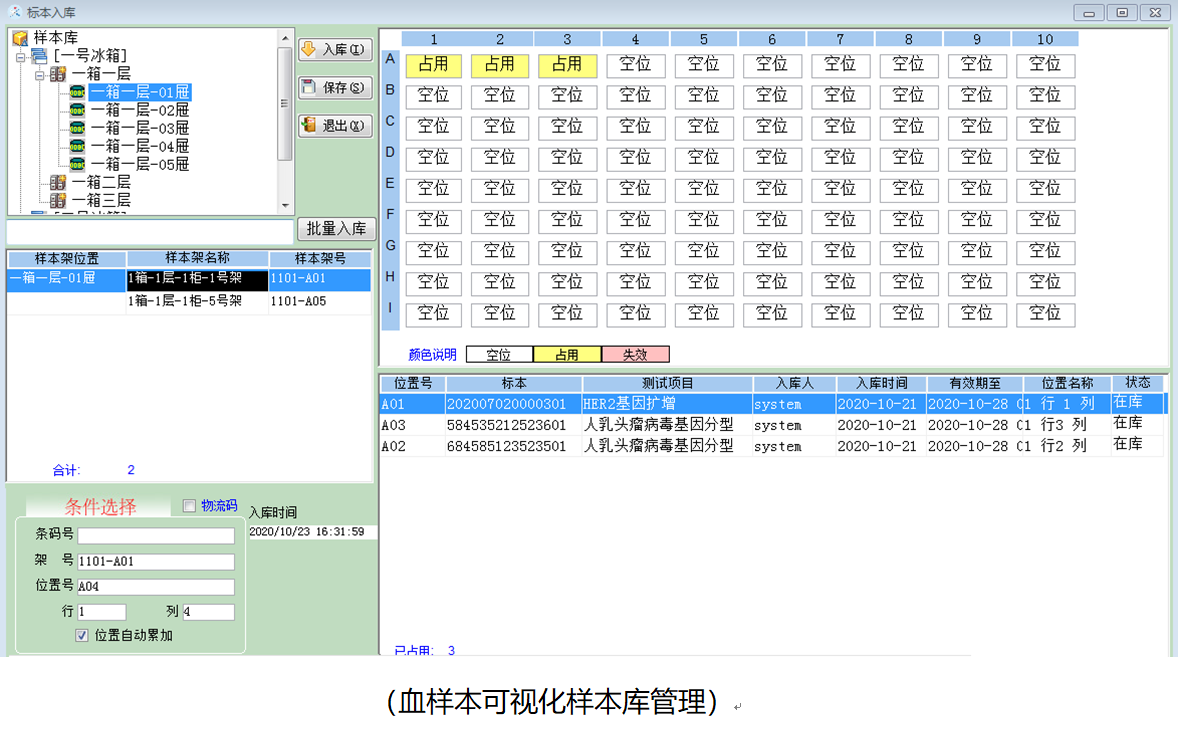
Task: Collapse the 一号冰箱 tree node
Action: [x=19, y=57]
